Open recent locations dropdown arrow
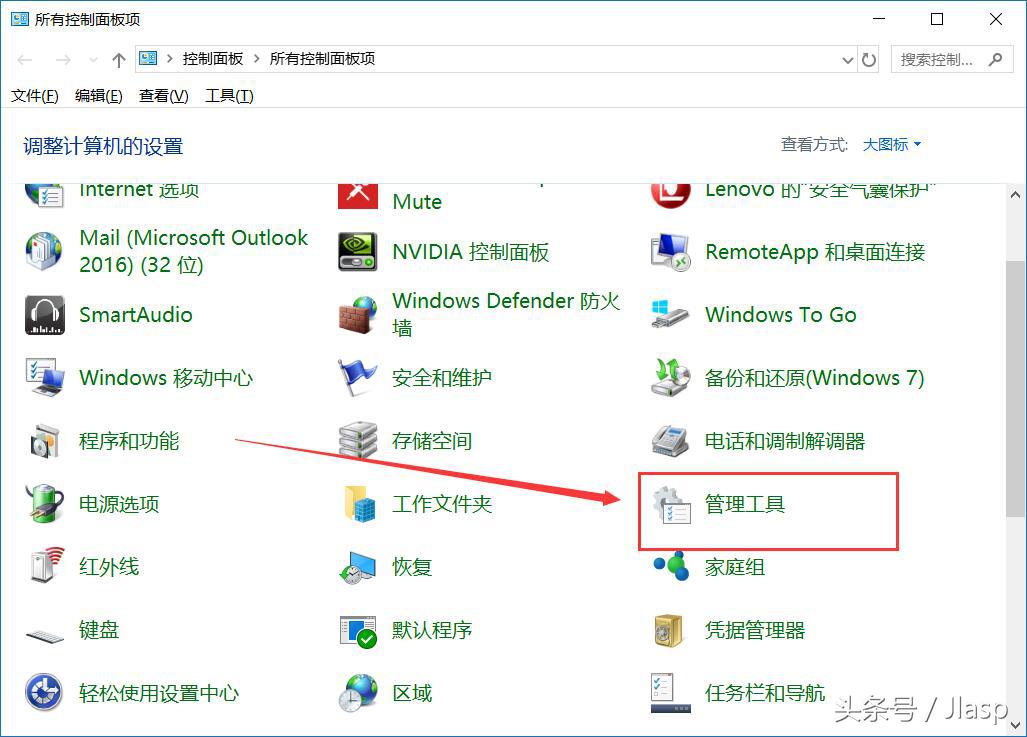1027x737 pixels. coord(93,60)
